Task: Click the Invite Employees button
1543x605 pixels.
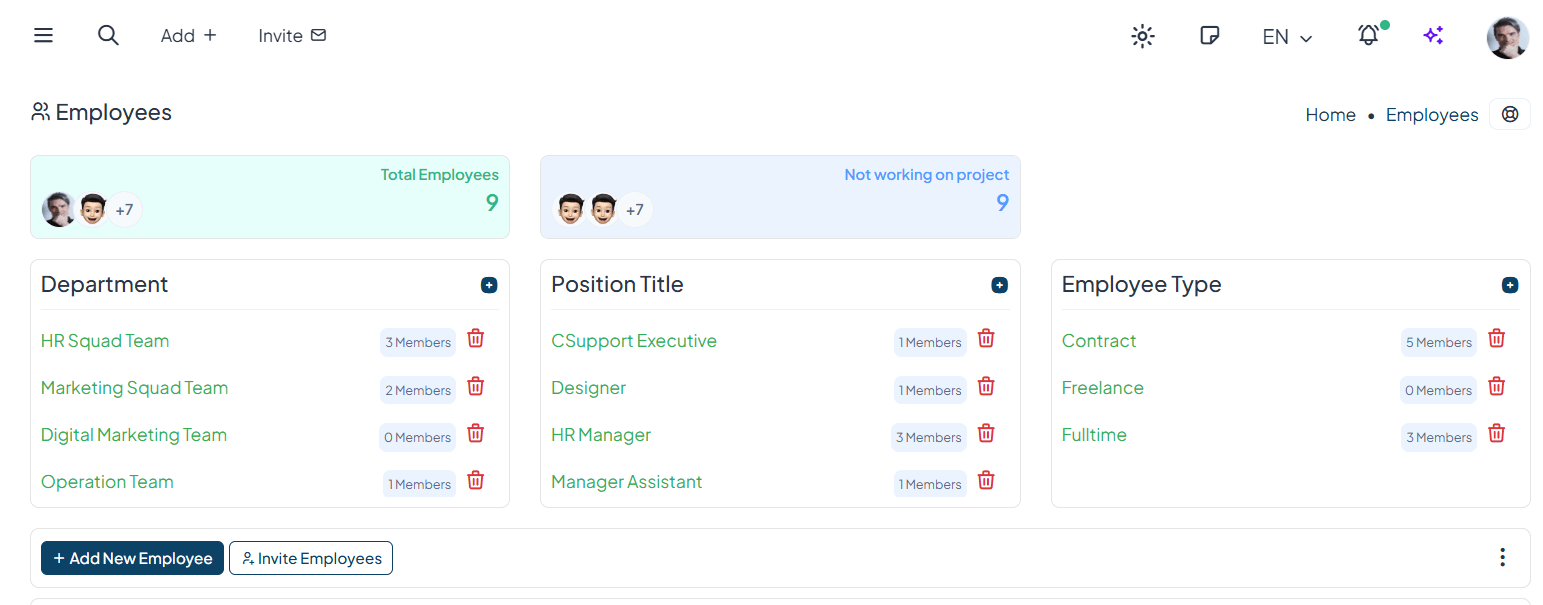Action: (311, 558)
